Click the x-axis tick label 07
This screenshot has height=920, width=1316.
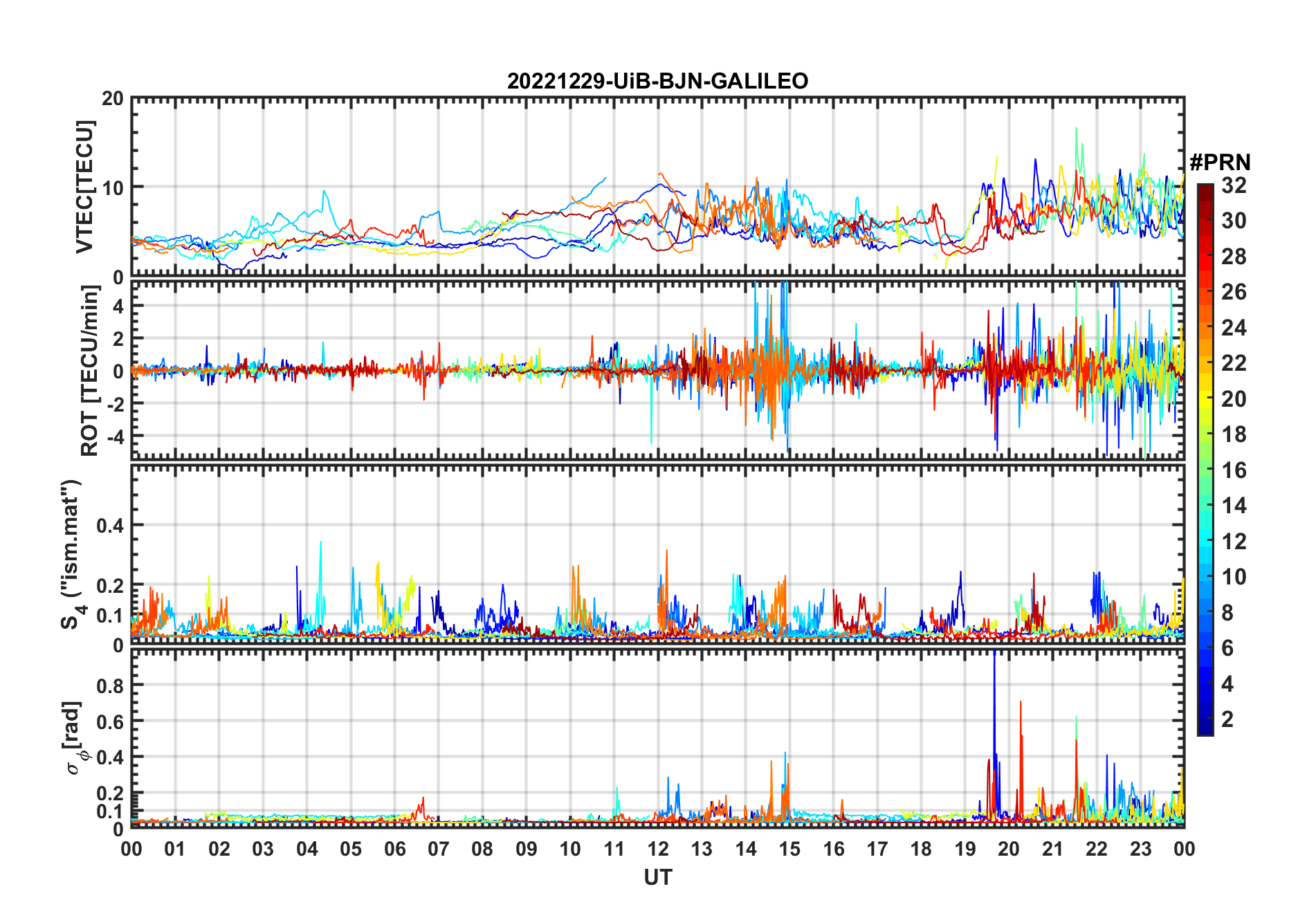(x=439, y=849)
